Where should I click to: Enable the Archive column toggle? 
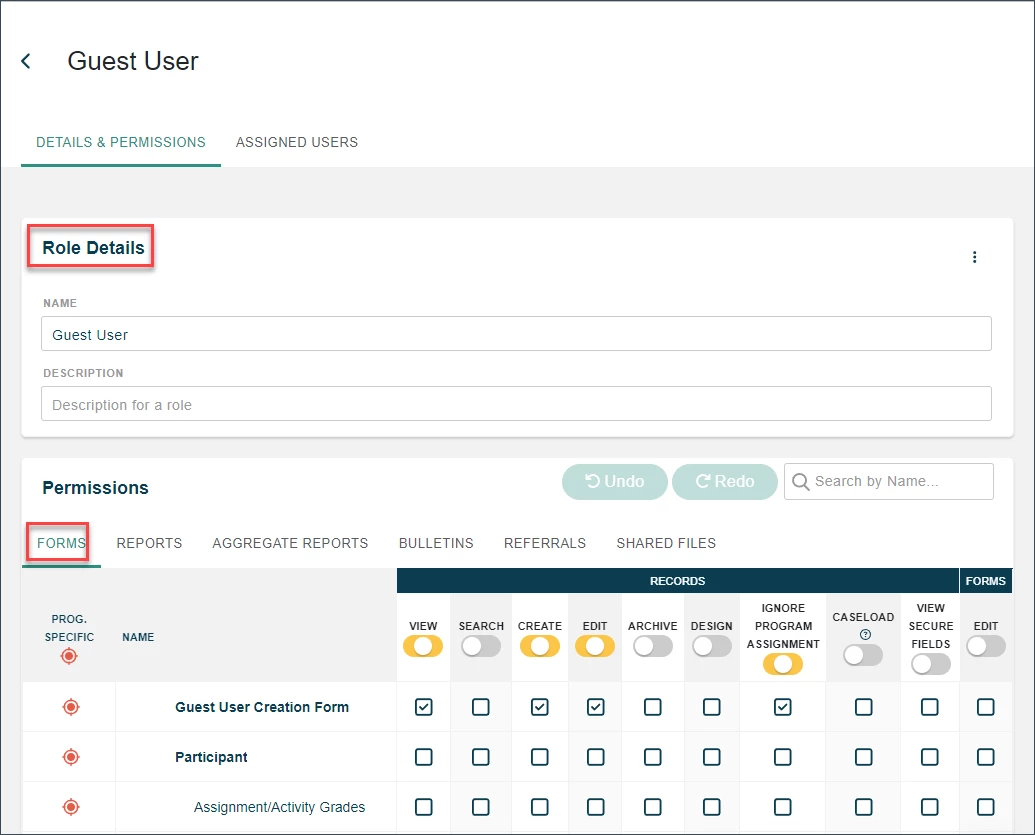[653, 646]
